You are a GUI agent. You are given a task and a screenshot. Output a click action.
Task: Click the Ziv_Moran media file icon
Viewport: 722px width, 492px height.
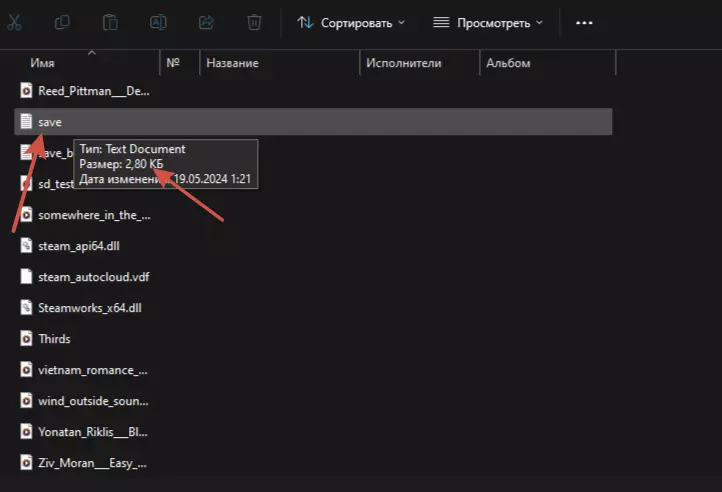pos(26,463)
